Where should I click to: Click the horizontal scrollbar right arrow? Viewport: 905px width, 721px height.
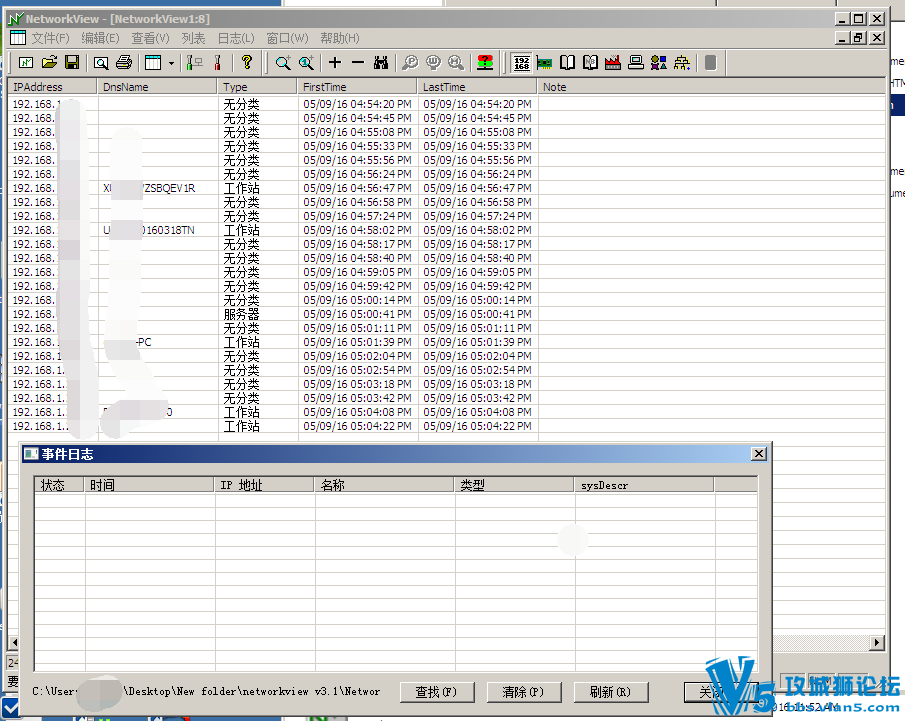877,642
